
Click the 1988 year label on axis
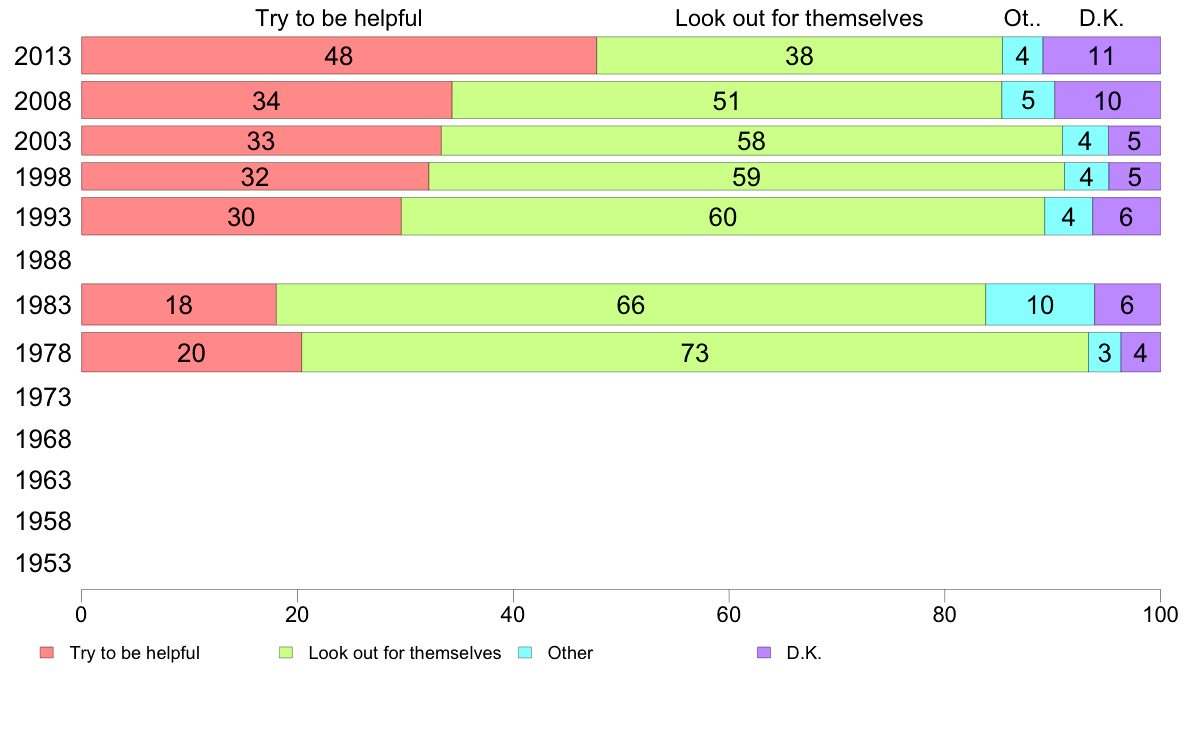44,261
